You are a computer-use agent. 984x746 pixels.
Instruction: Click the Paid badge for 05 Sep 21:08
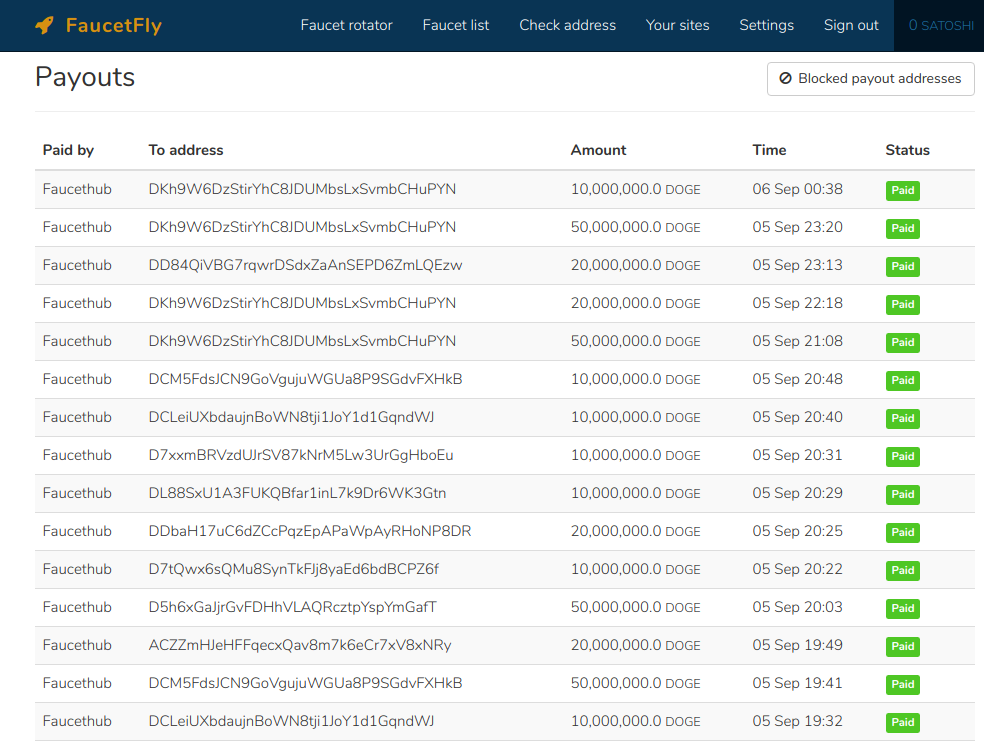[902, 342]
